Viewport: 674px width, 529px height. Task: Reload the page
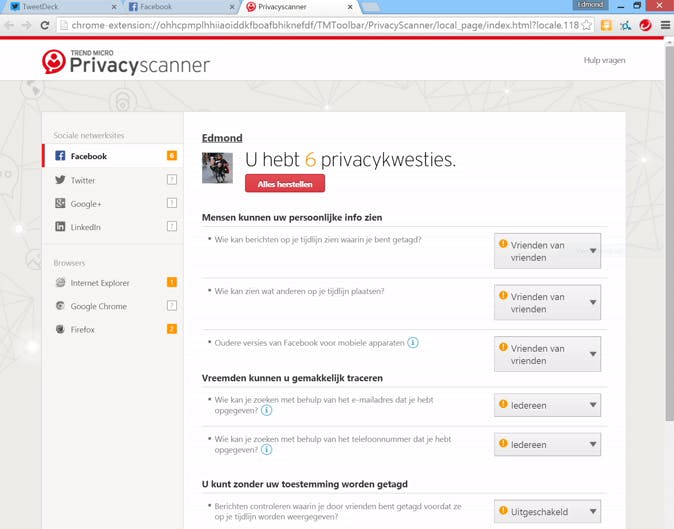[x=45, y=25]
